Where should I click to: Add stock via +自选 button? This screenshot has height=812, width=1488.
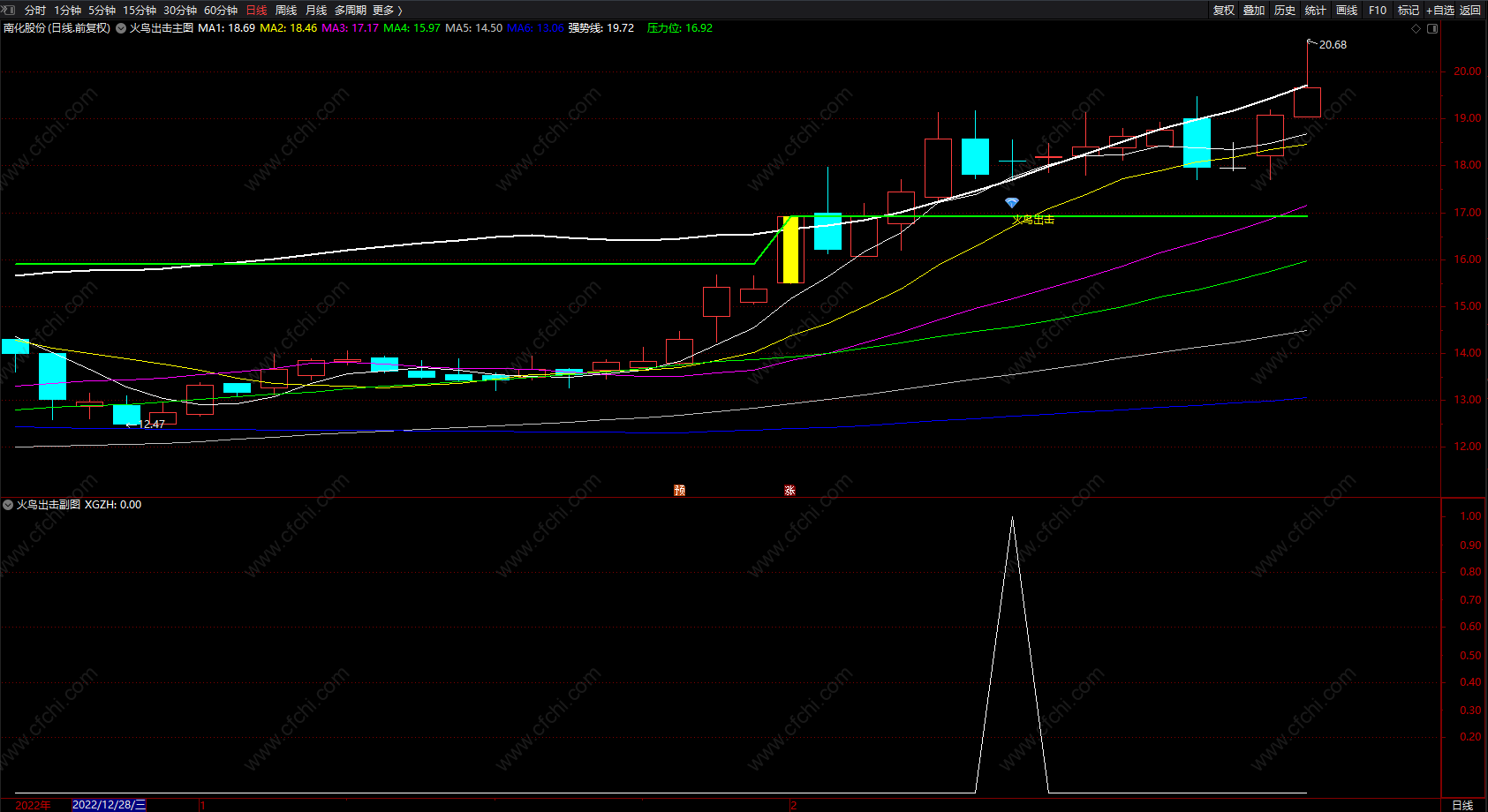1440,11
